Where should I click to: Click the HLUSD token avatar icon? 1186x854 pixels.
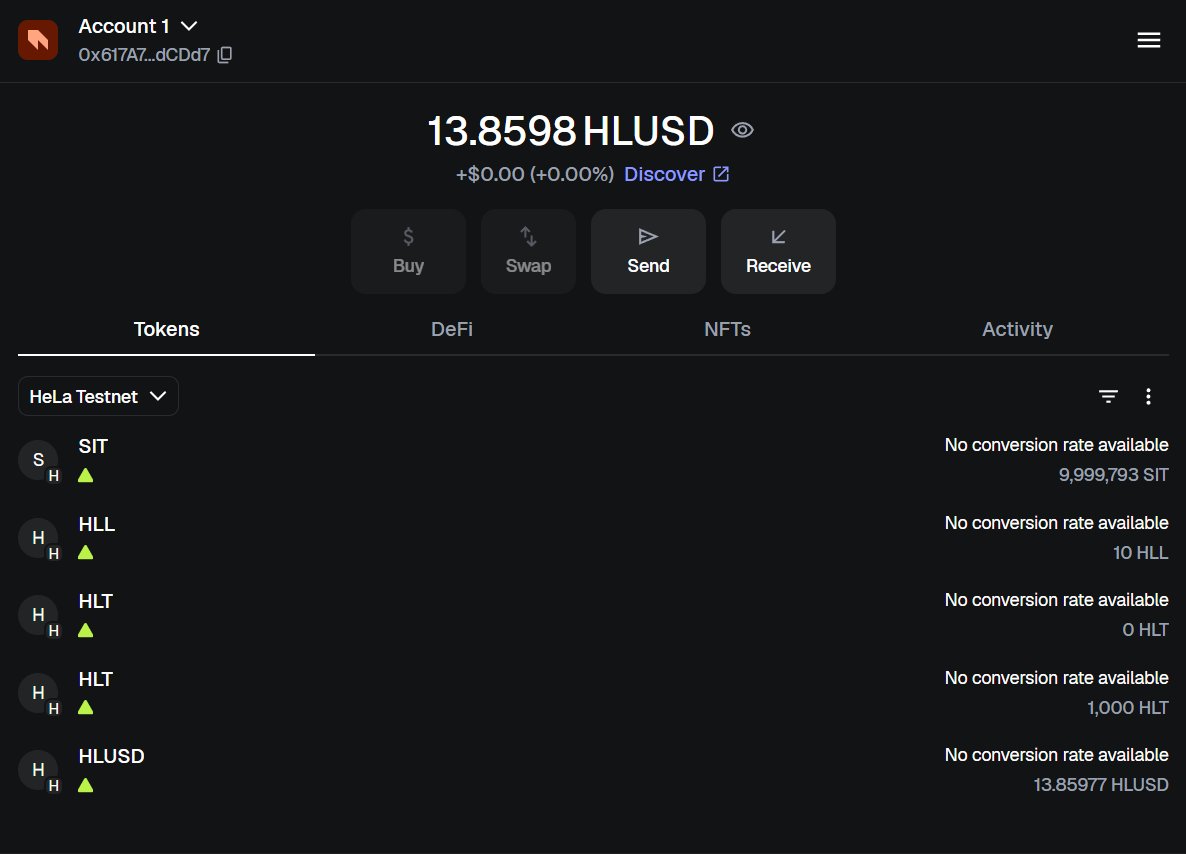tap(38, 770)
